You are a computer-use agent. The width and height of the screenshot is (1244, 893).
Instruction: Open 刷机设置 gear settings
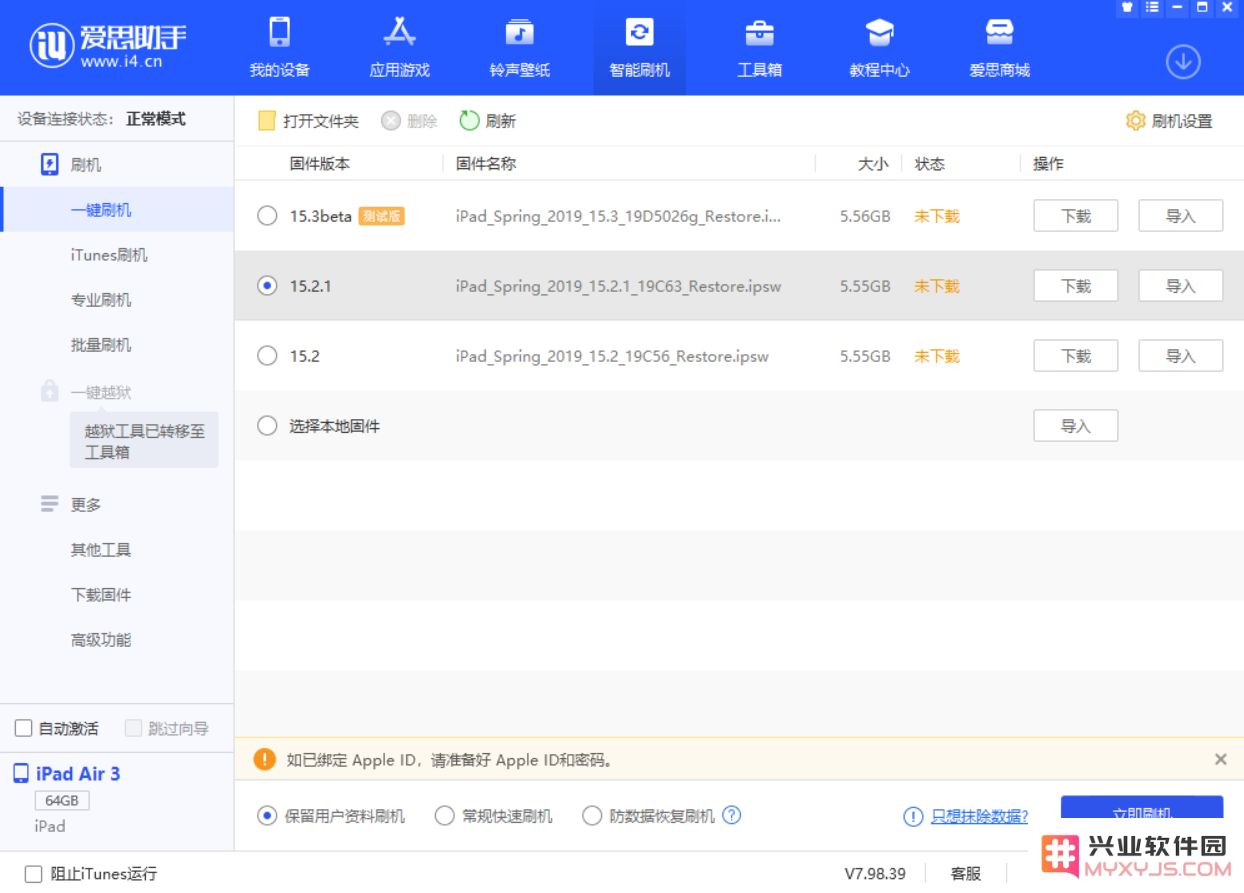1169,121
